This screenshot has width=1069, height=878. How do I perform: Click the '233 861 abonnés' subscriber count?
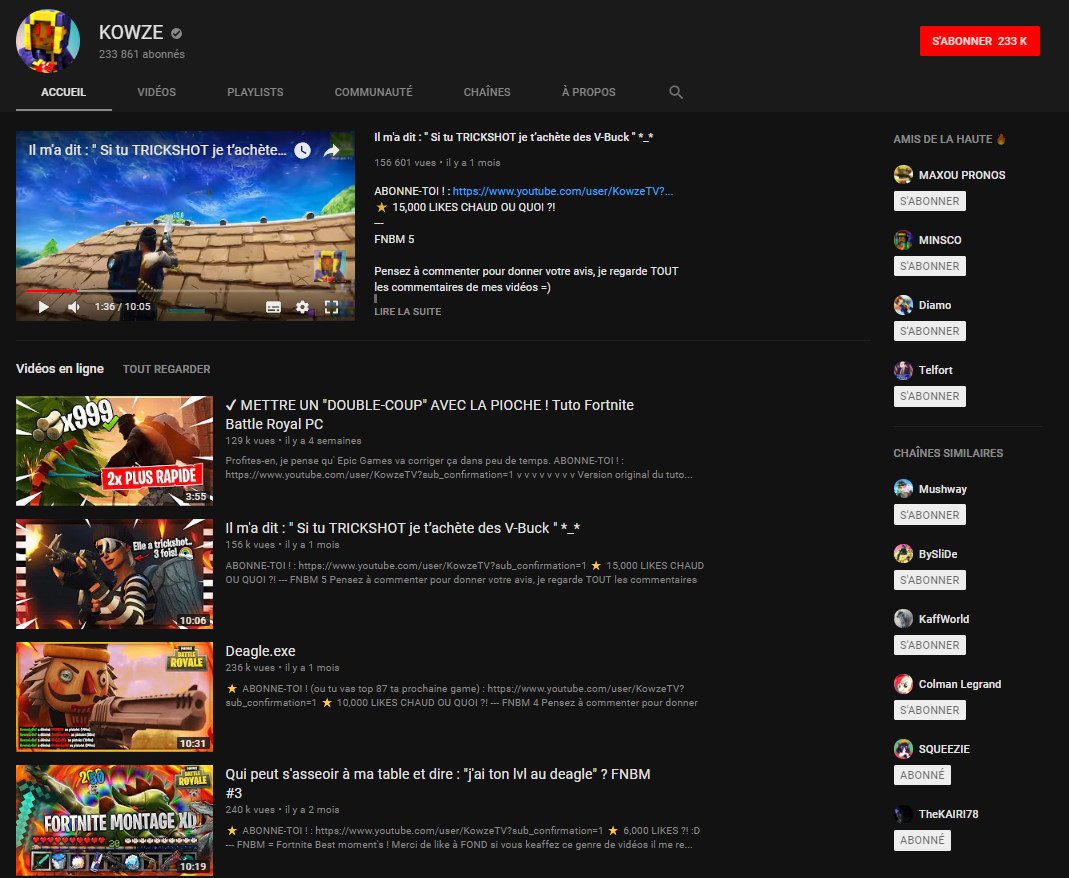(142, 54)
